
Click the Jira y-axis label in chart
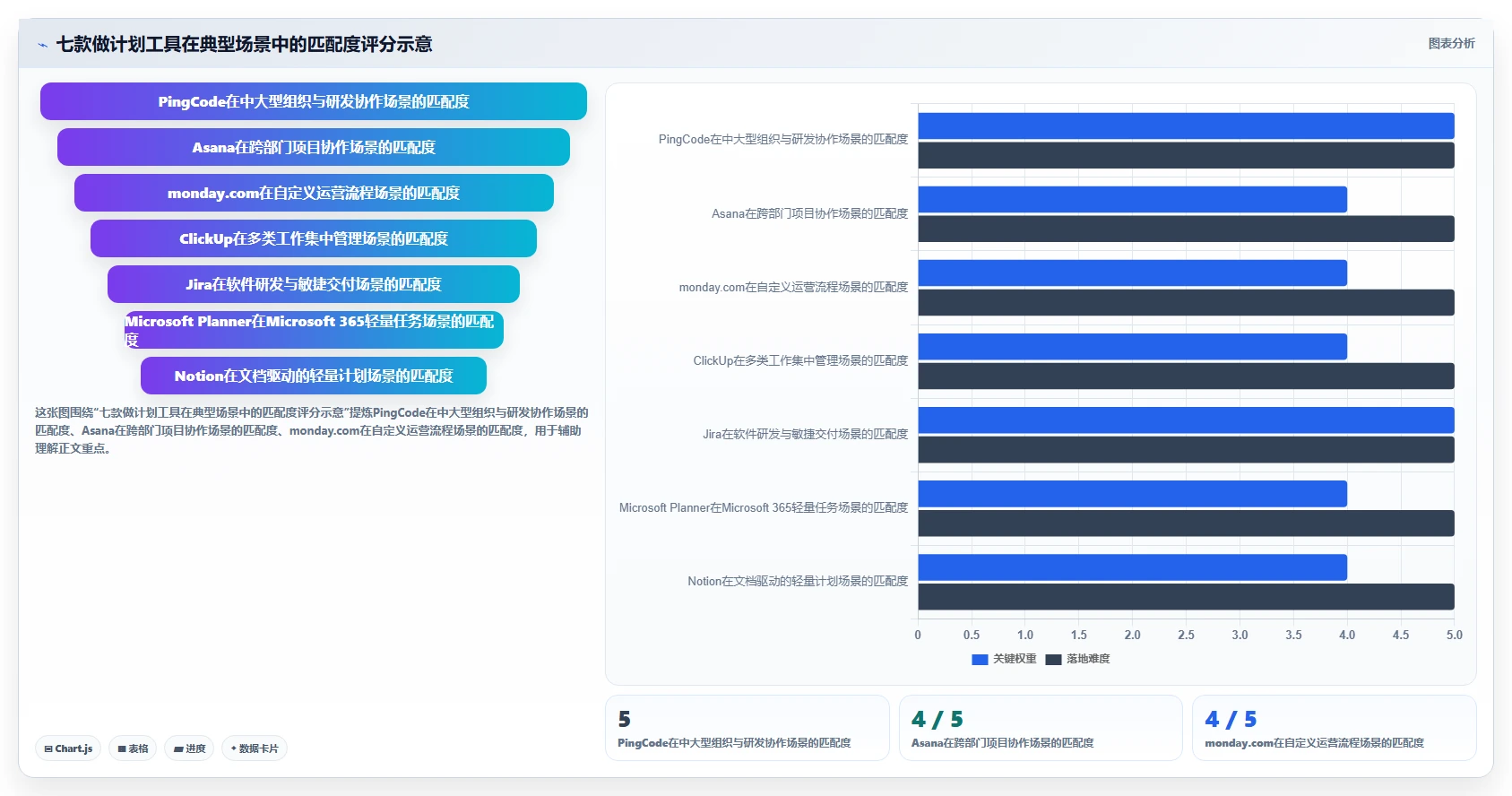coord(806,434)
